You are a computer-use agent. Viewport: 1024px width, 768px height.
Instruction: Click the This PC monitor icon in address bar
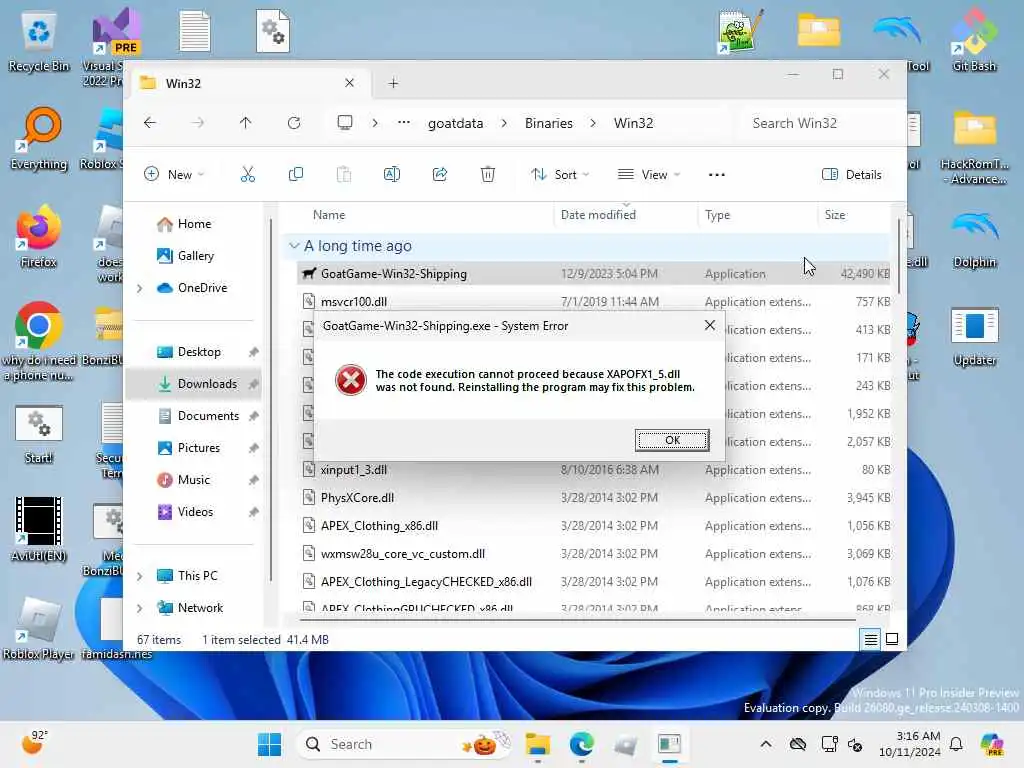pyautogui.click(x=345, y=123)
